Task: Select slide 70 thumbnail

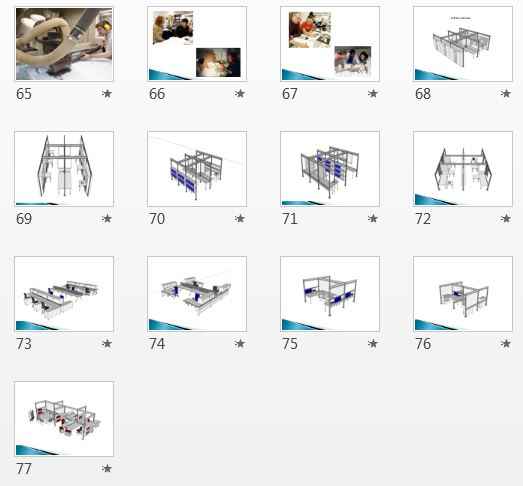Action: pyautogui.click(x=197, y=169)
